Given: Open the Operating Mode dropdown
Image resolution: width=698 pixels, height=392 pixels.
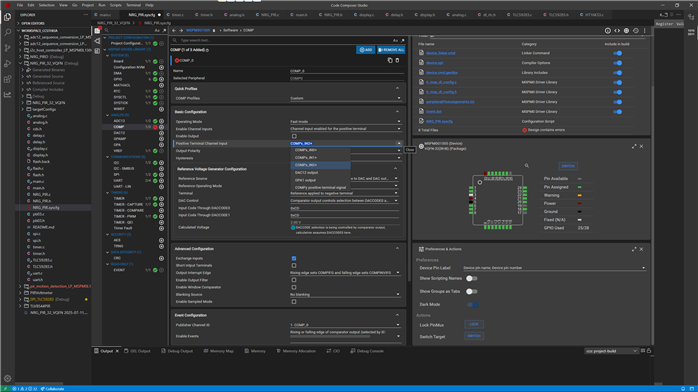Looking at the screenshot, I should click(x=345, y=121).
